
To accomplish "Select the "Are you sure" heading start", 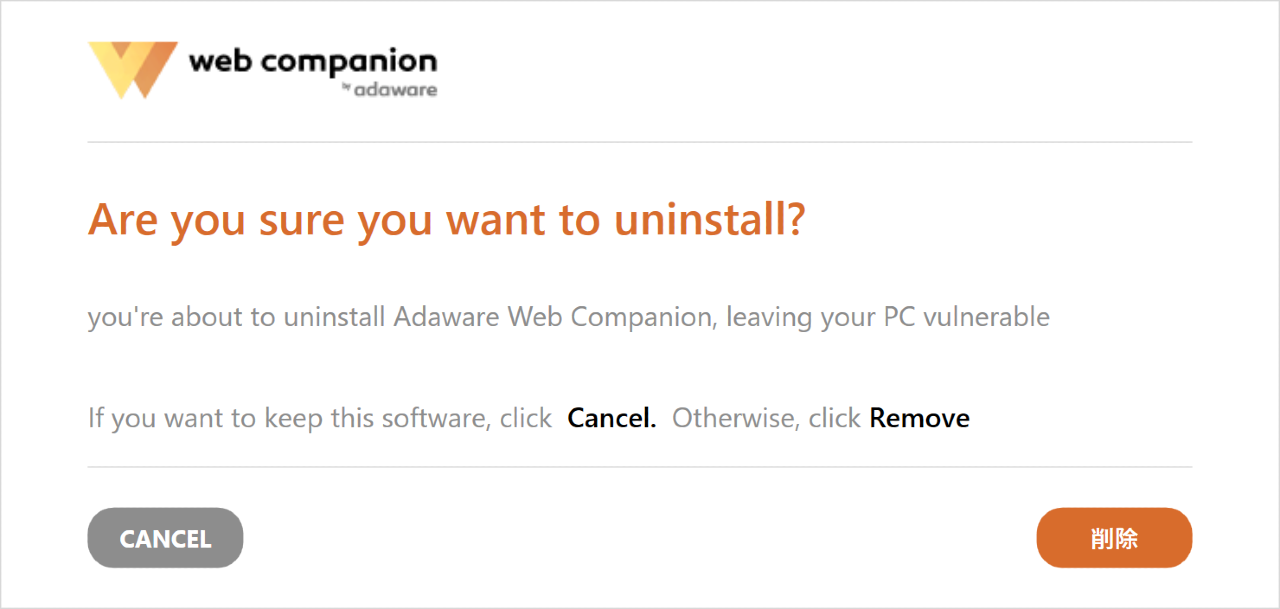I will pos(217,220).
